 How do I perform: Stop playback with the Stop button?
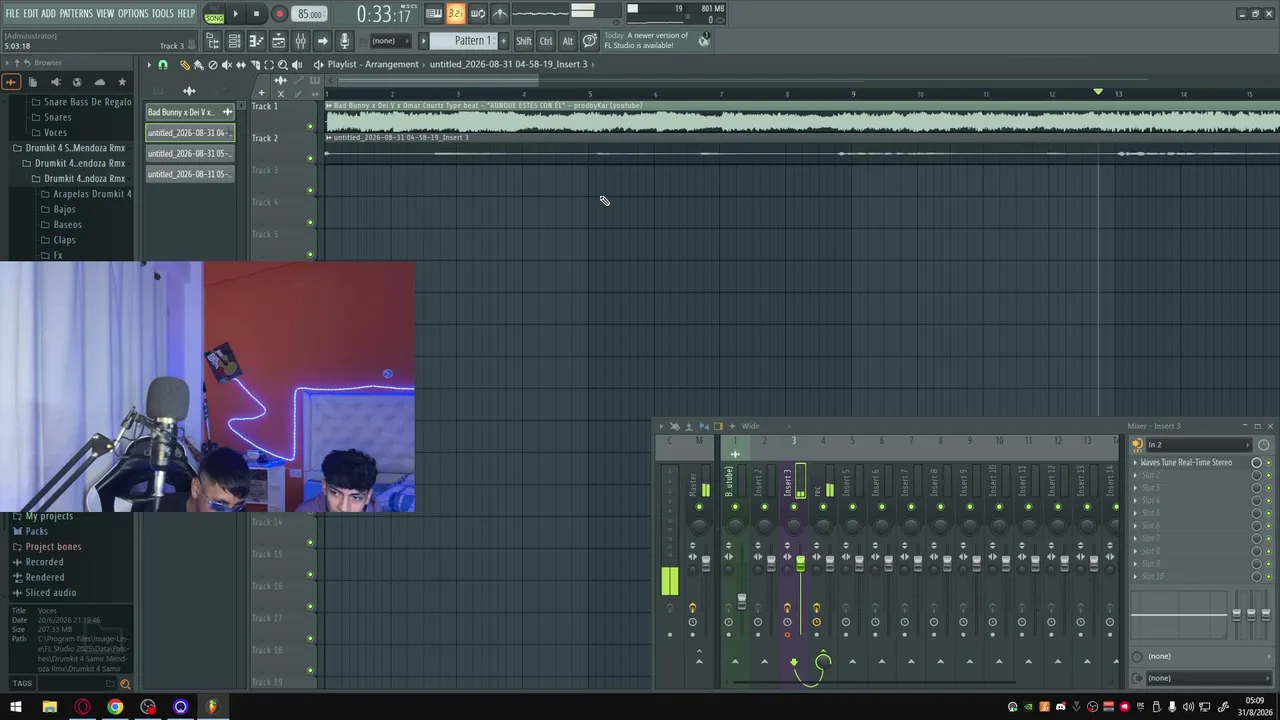tap(257, 14)
